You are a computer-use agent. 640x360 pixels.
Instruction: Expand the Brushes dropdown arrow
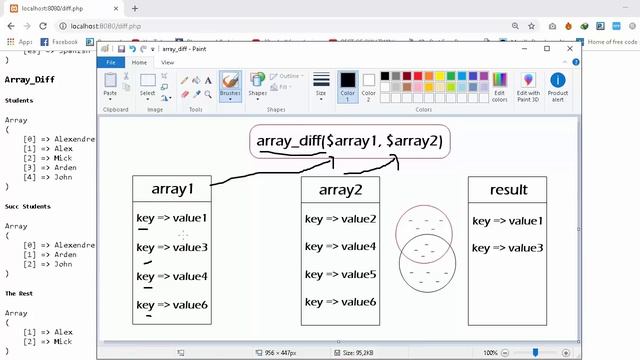pos(230,99)
